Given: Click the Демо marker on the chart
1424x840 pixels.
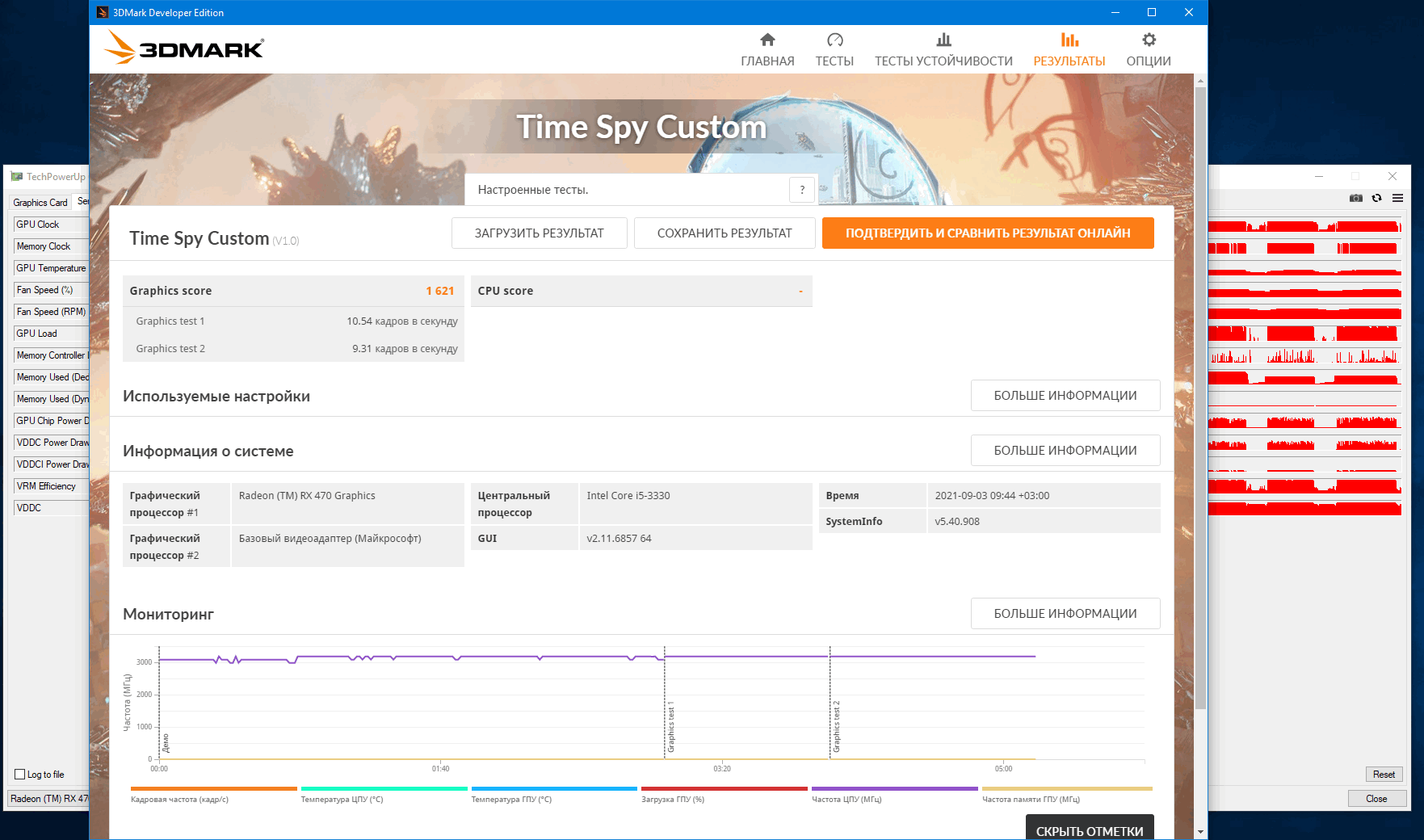Looking at the screenshot, I should pyautogui.click(x=166, y=743).
